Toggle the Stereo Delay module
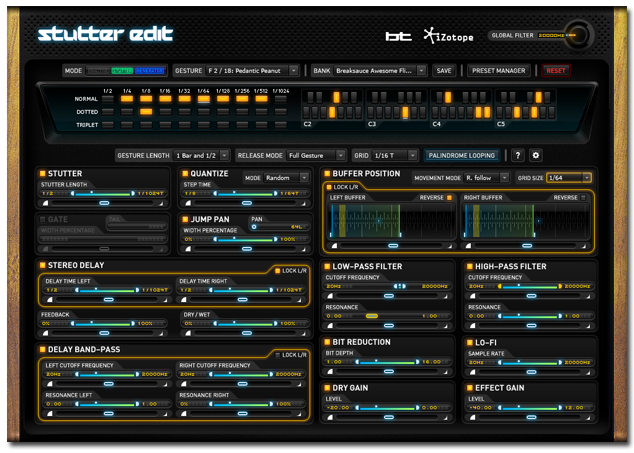634x453 pixels. 42,265
